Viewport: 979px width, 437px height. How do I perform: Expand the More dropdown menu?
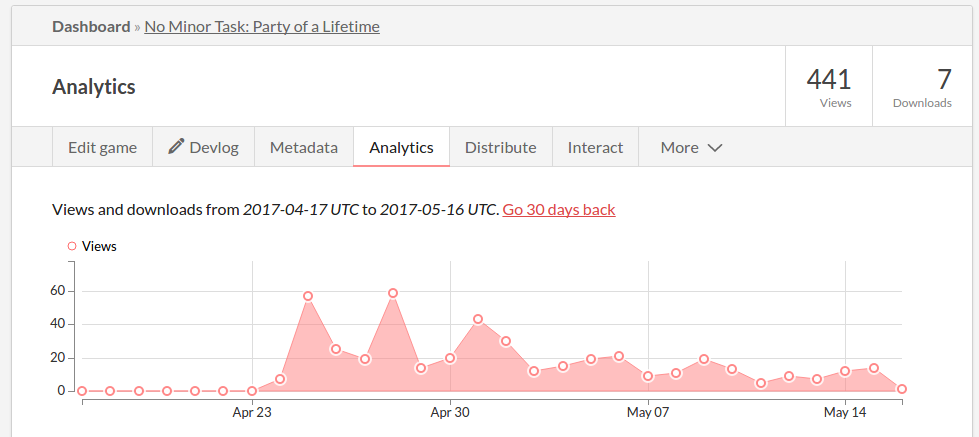[691, 147]
